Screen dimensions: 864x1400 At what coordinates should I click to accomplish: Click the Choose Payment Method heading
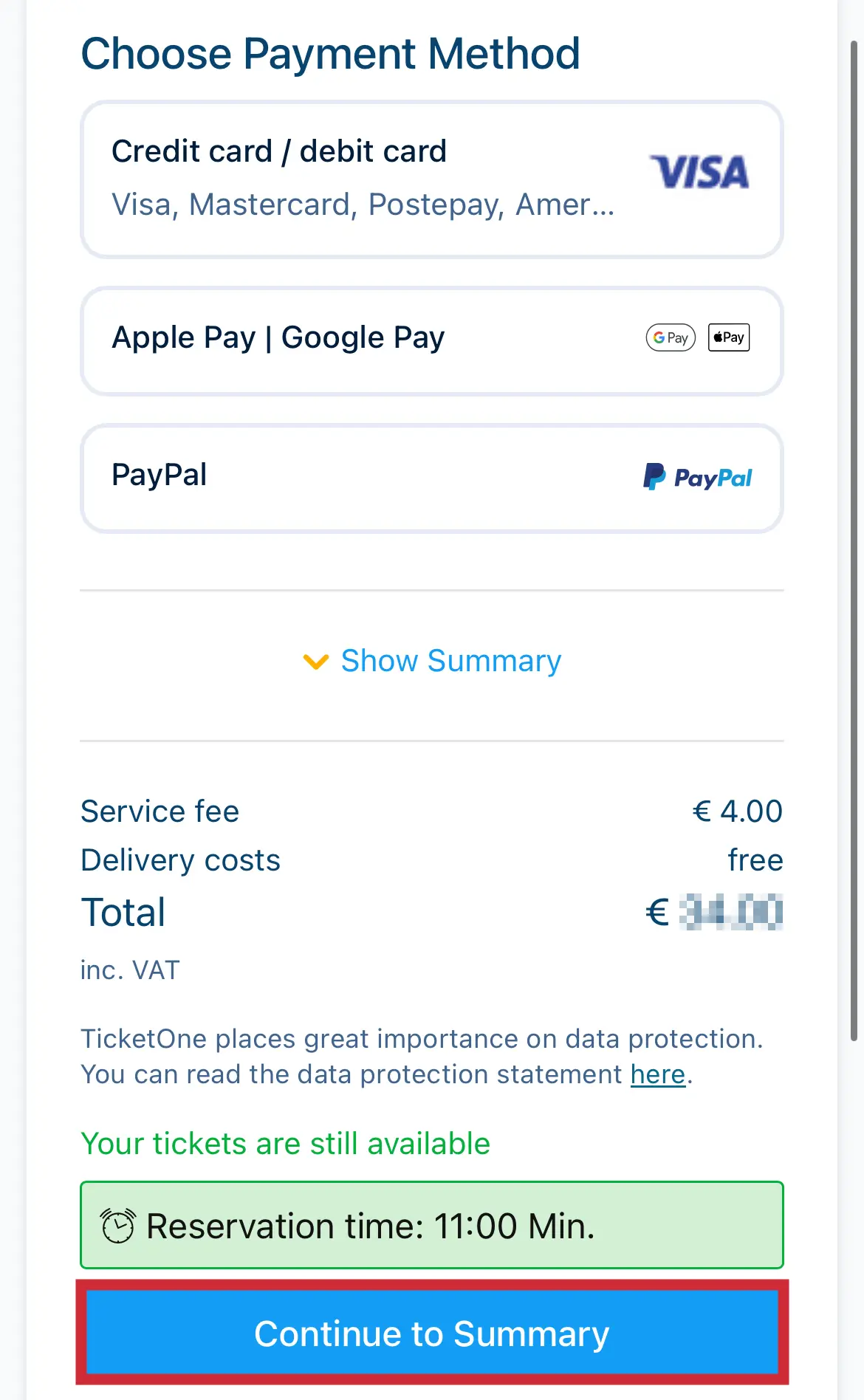(330, 54)
